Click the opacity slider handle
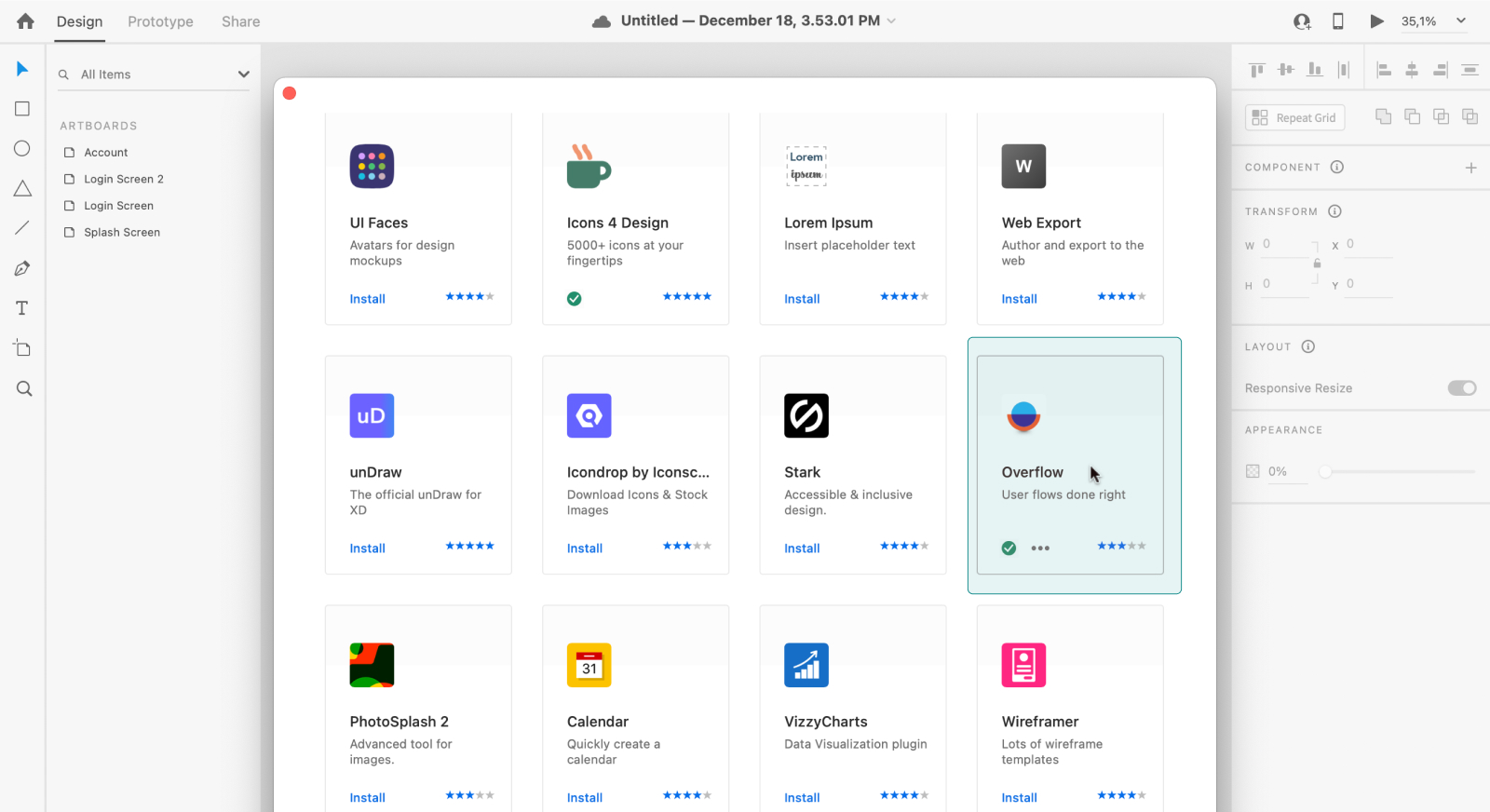This screenshot has height=812, width=1490. click(x=1325, y=472)
